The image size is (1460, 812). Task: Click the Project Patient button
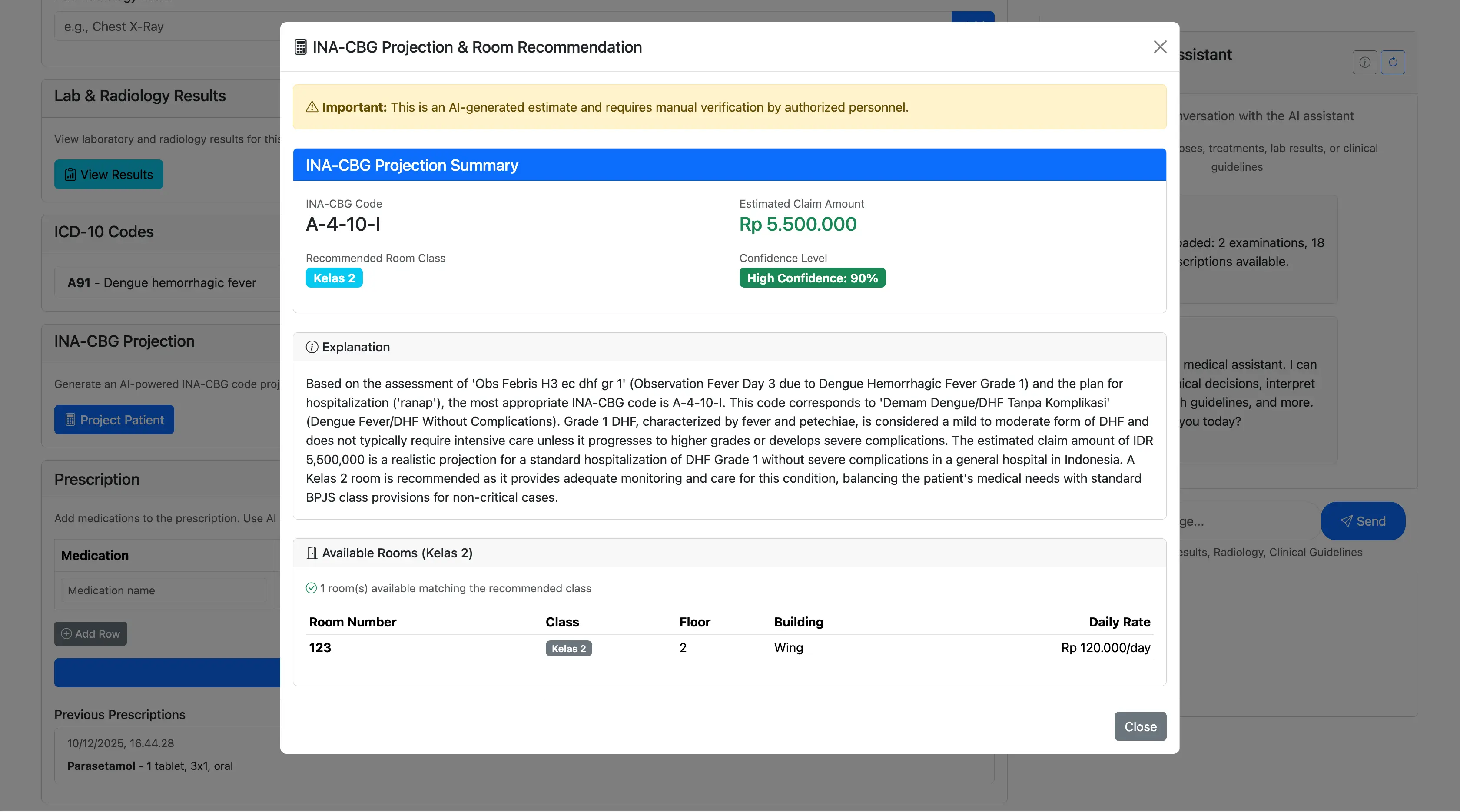[114, 420]
